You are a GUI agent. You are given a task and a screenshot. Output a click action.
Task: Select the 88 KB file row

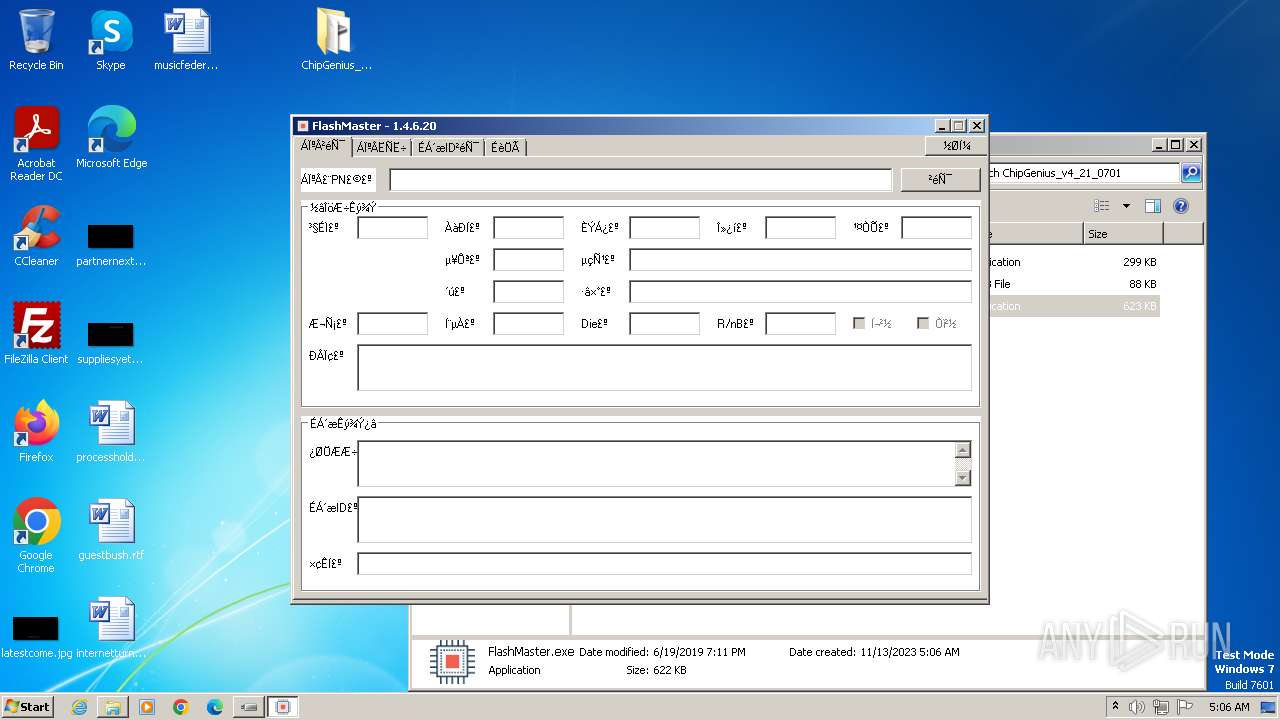coord(1073,284)
